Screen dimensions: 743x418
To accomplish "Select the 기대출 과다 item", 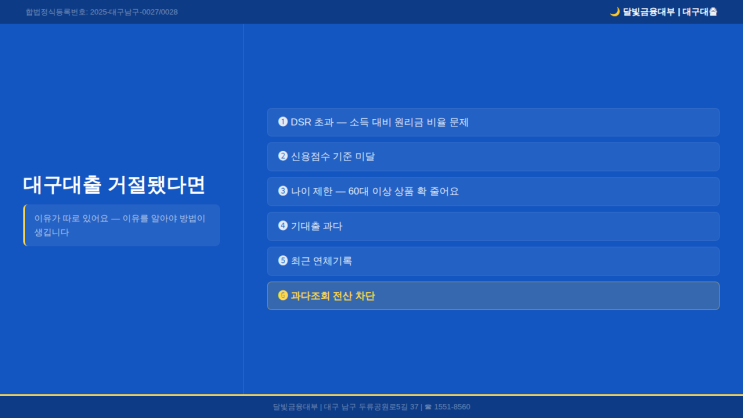I will [493, 227].
